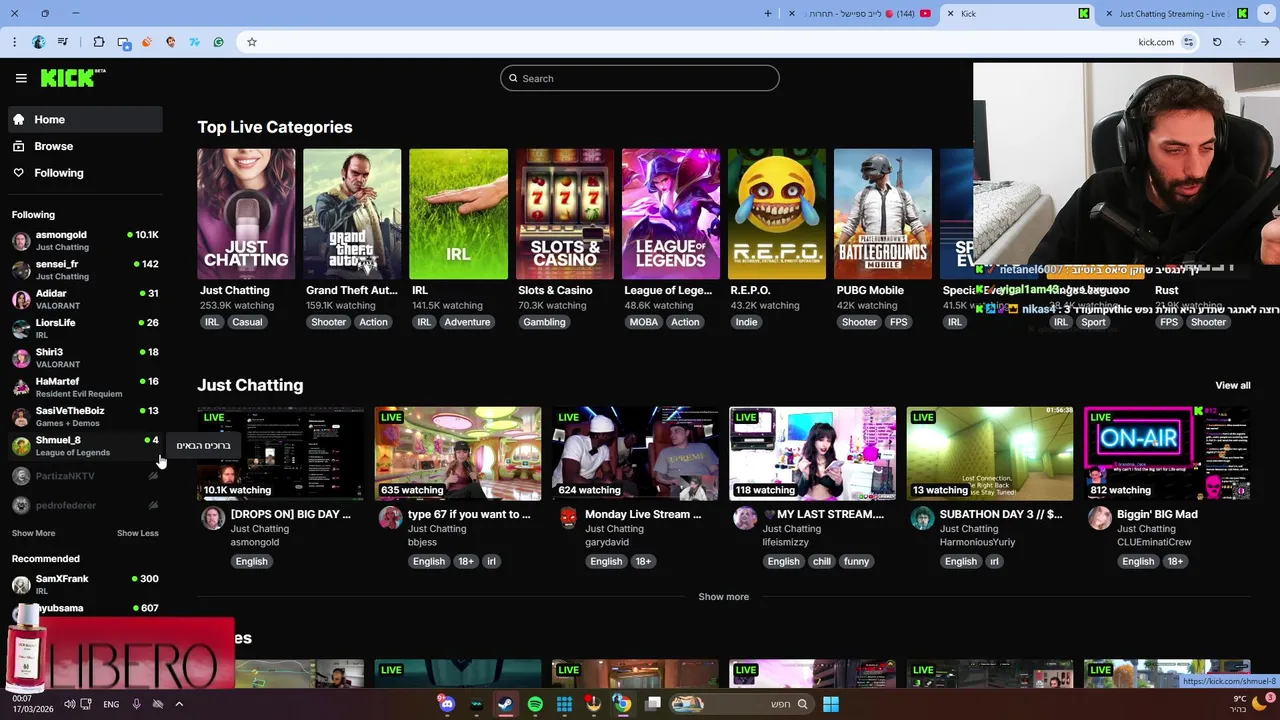
Task: Click asmongold's avatar under the stream
Action: (x=213, y=517)
